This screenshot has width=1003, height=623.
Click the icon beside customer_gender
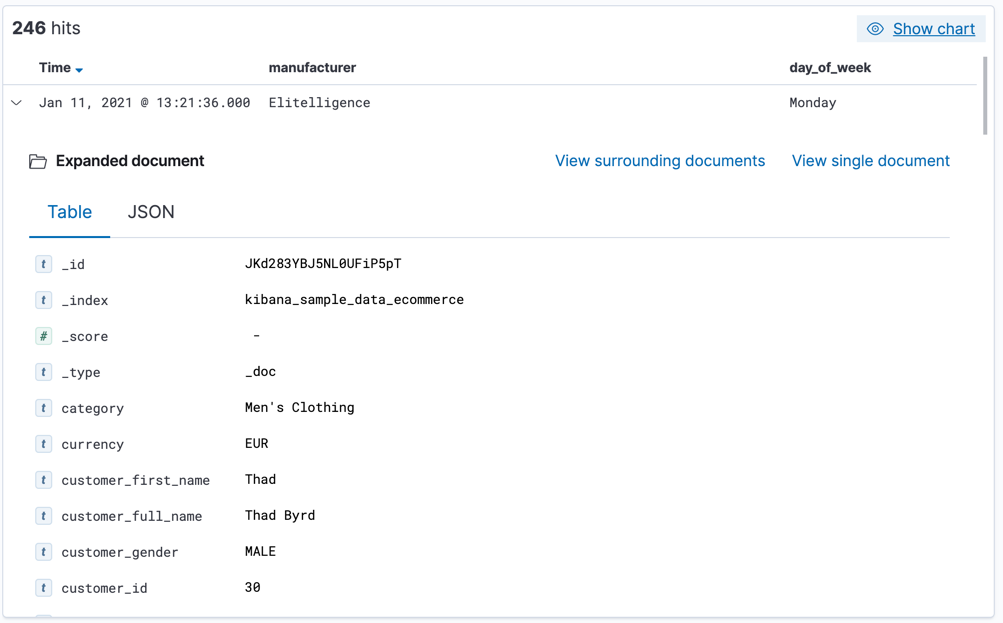point(43,551)
